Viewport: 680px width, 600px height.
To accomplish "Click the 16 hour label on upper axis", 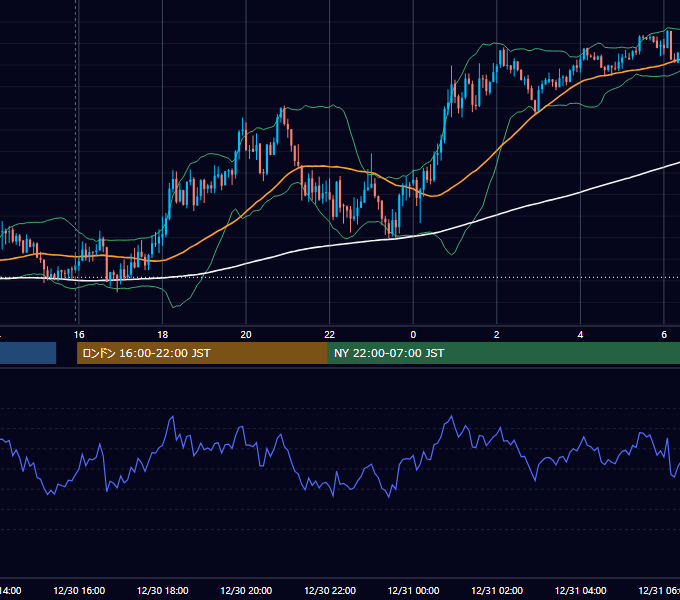I will pos(79,335).
